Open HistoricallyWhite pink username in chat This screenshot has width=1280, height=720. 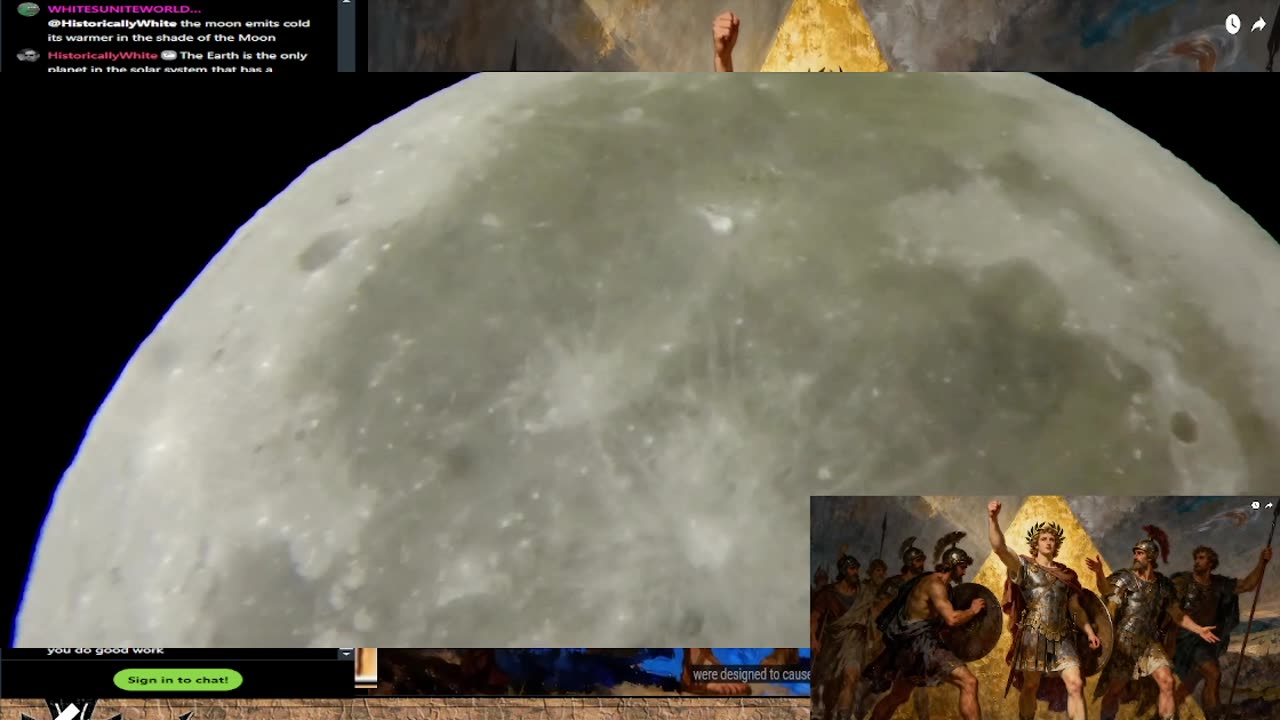coord(103,56)
